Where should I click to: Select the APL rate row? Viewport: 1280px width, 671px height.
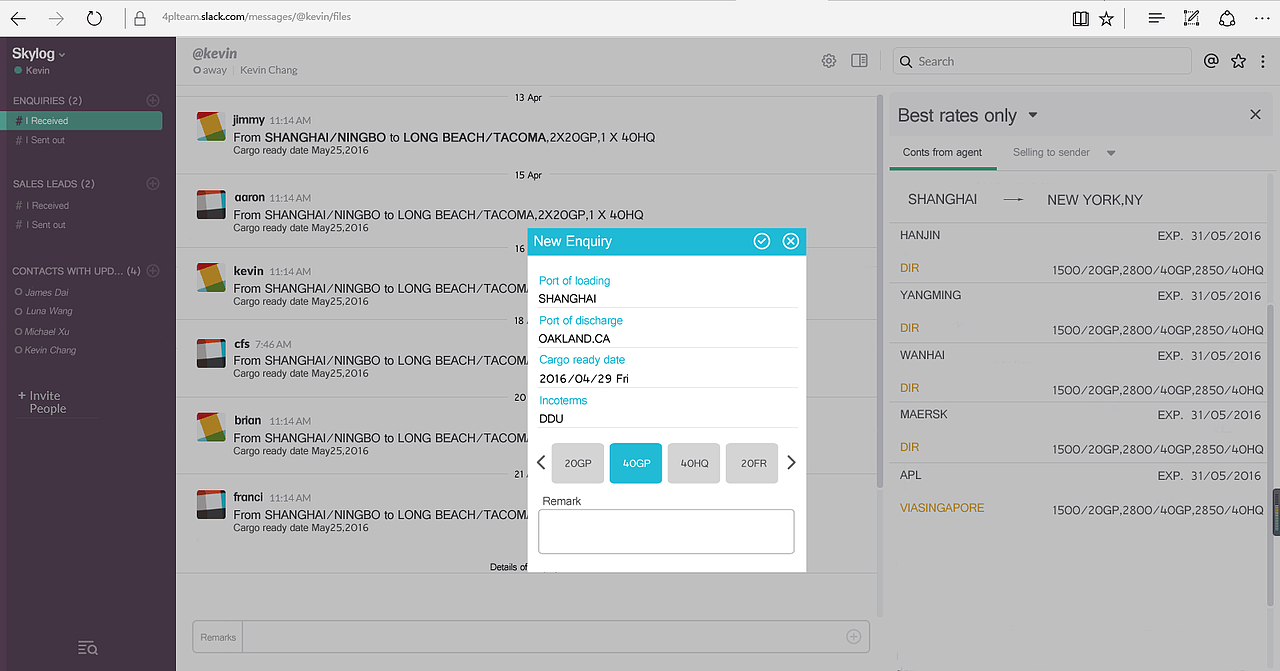tap(1079, 491)
